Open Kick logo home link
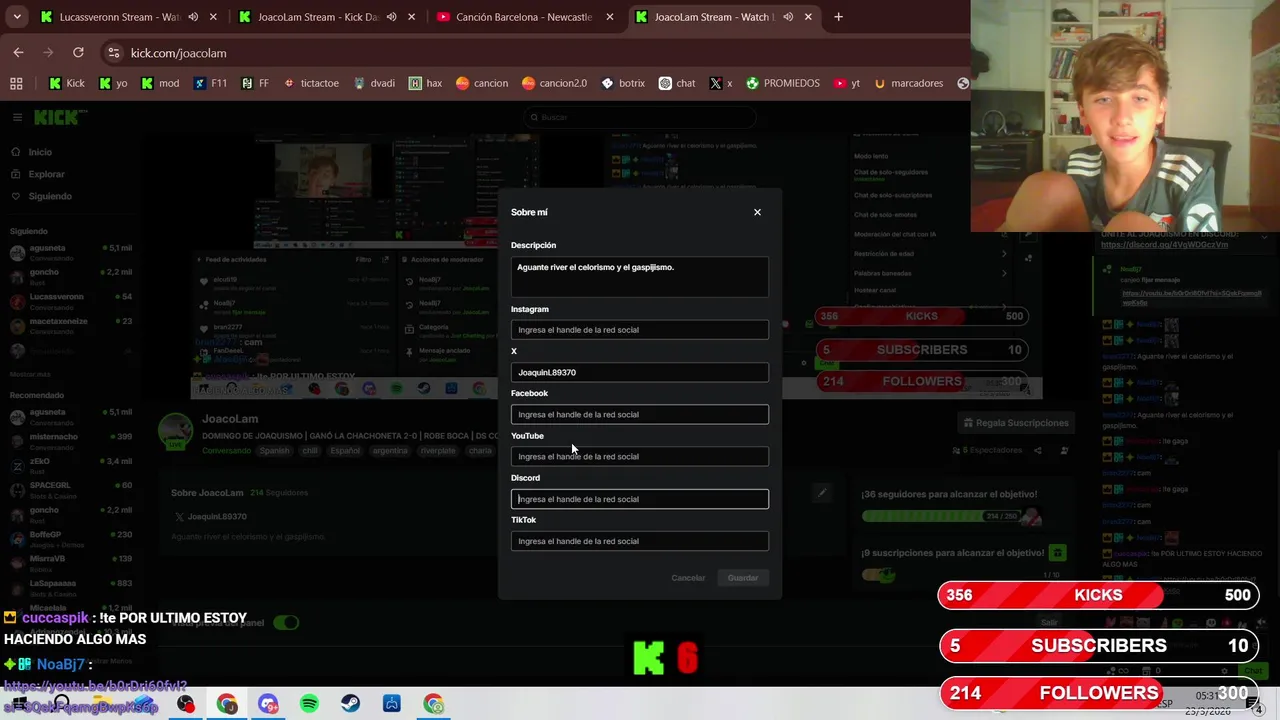The image size is (1280, 720). click(x=58, y=117)
